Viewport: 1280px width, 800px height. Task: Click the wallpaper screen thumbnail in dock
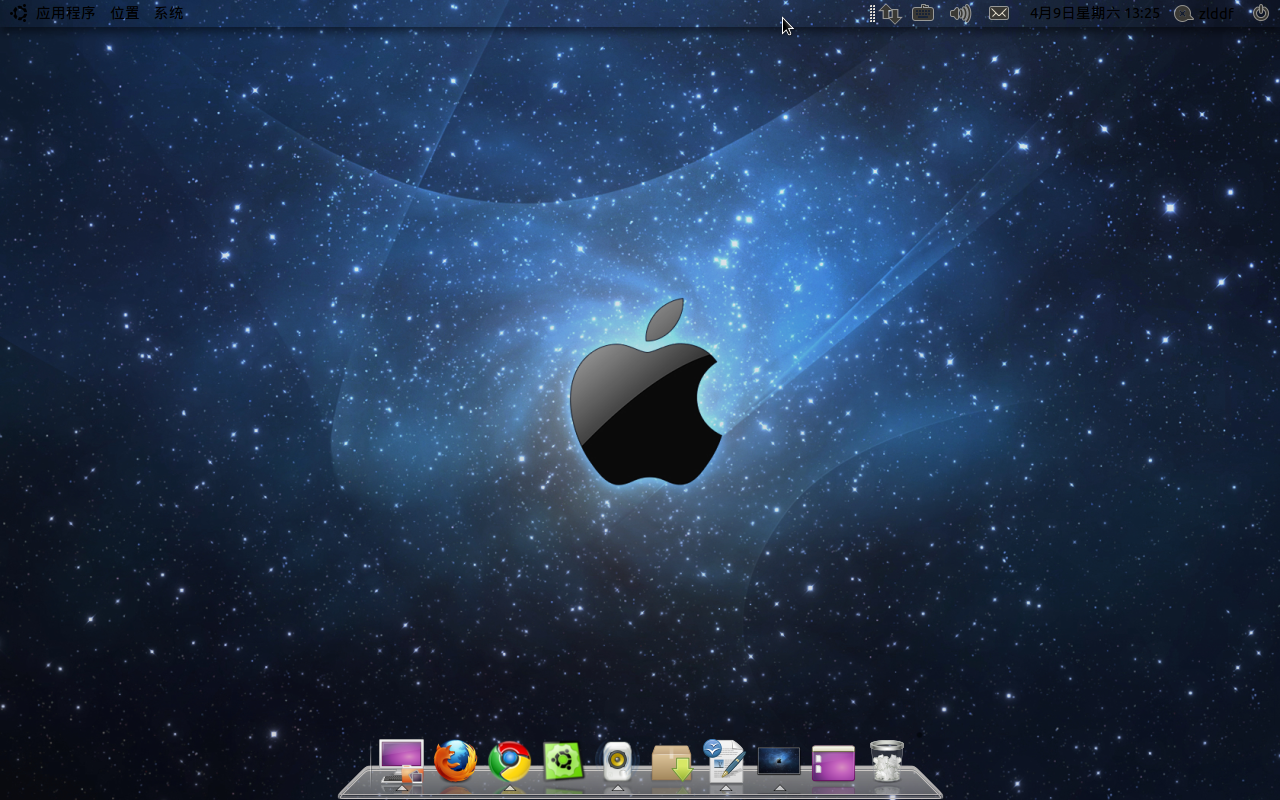779,761
